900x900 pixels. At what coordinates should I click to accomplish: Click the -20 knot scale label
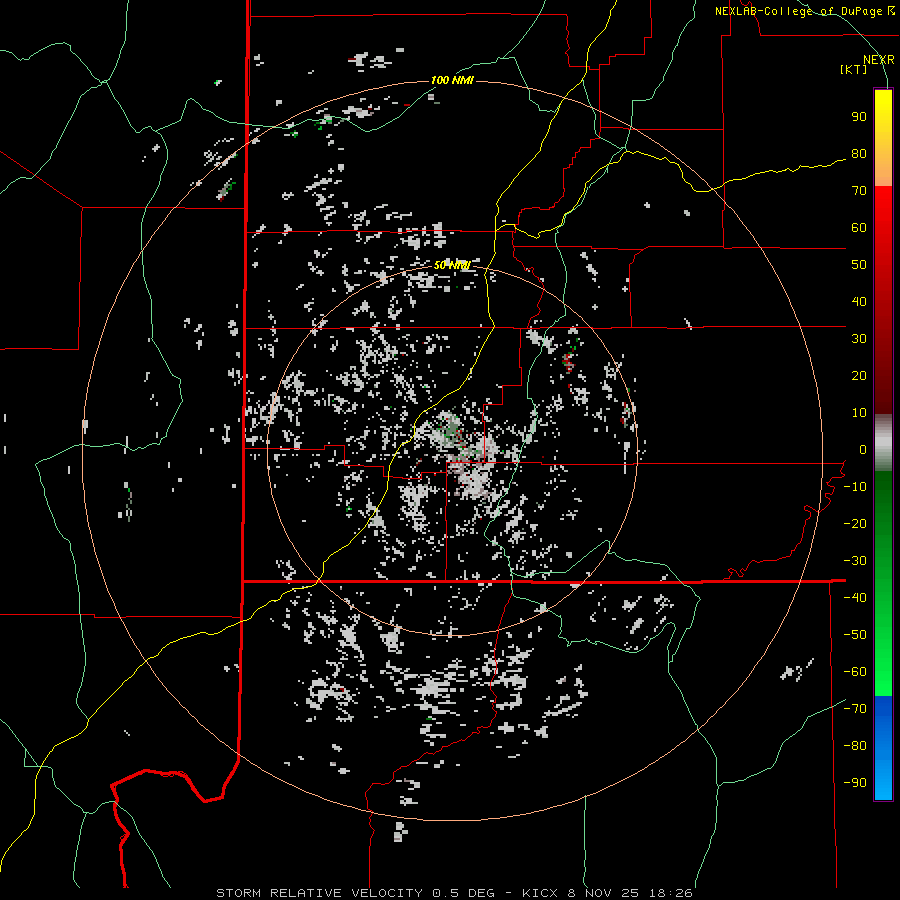click(x=855, y=523)
